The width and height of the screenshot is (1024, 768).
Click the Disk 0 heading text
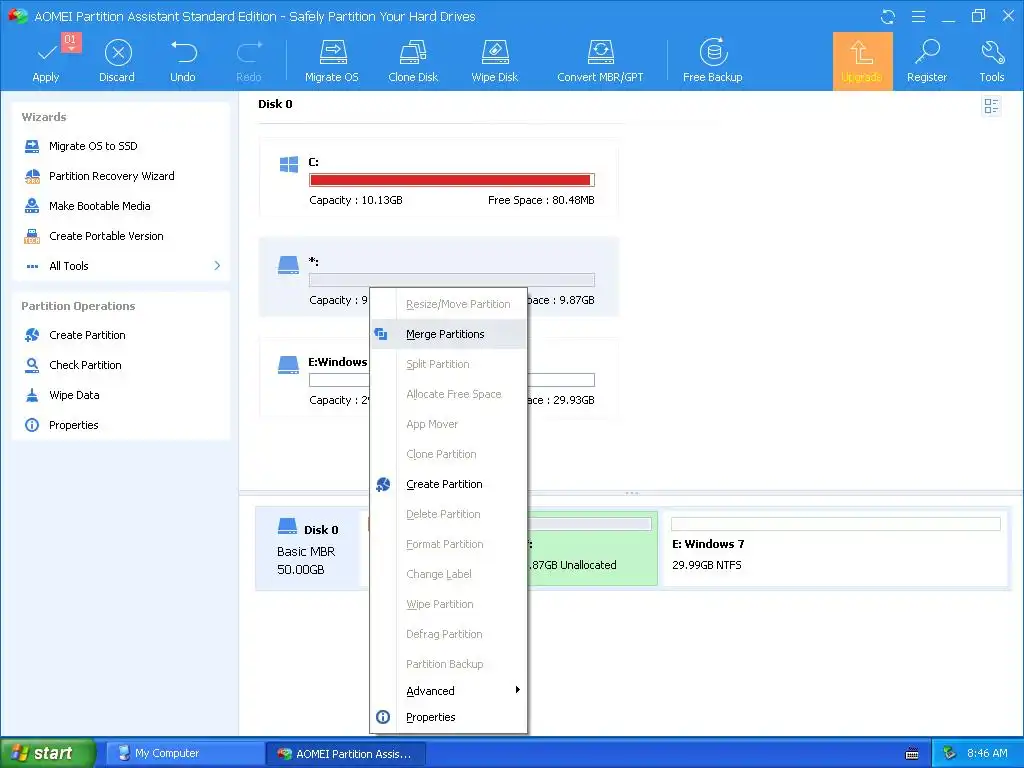point(275,104)
